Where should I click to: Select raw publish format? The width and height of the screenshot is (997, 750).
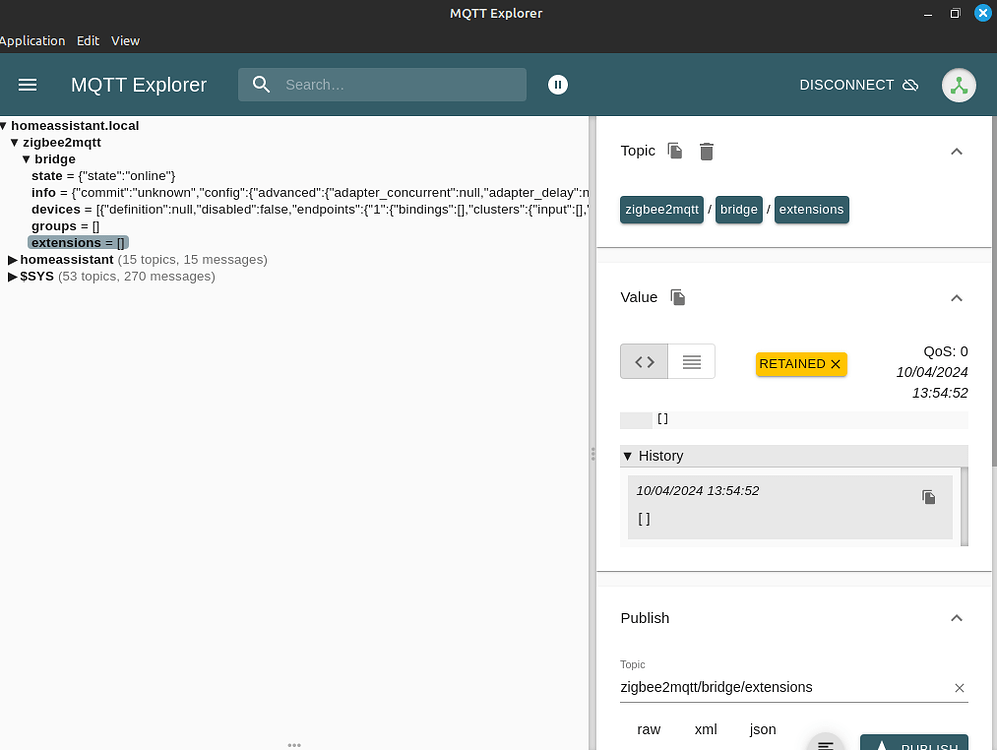pos(649,730)
